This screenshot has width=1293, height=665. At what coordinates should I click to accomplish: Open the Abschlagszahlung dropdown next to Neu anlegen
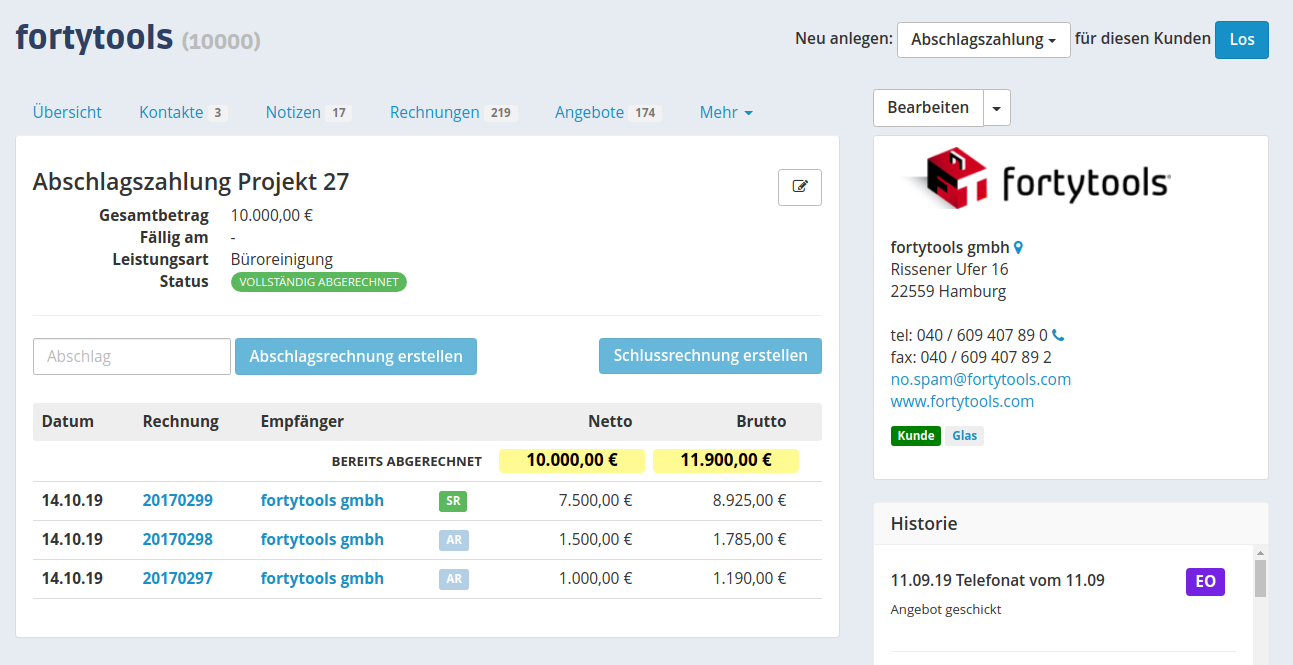(x=984, y=40)
